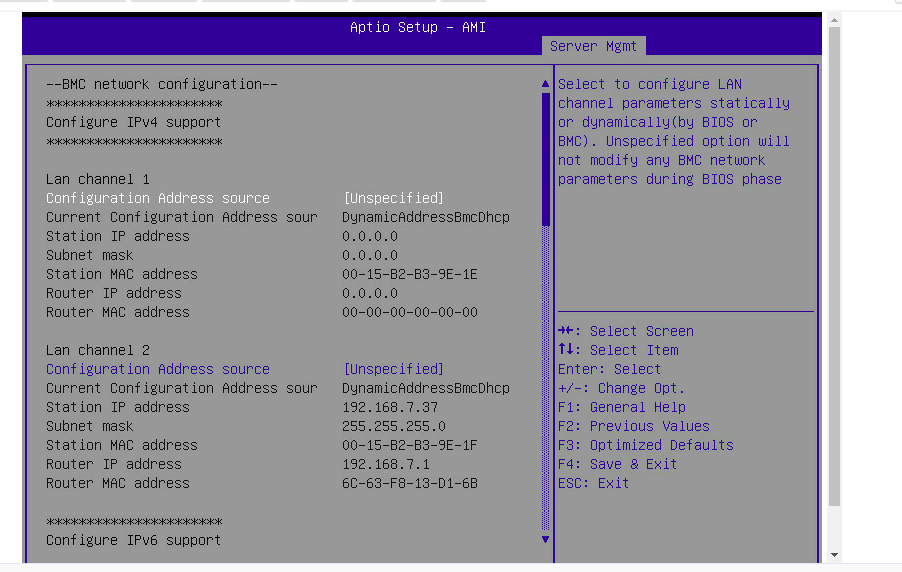Click Station MAC address 00-15-B2-B3-9E-1E
The image size is (902, 572).
tap(410, 274)
